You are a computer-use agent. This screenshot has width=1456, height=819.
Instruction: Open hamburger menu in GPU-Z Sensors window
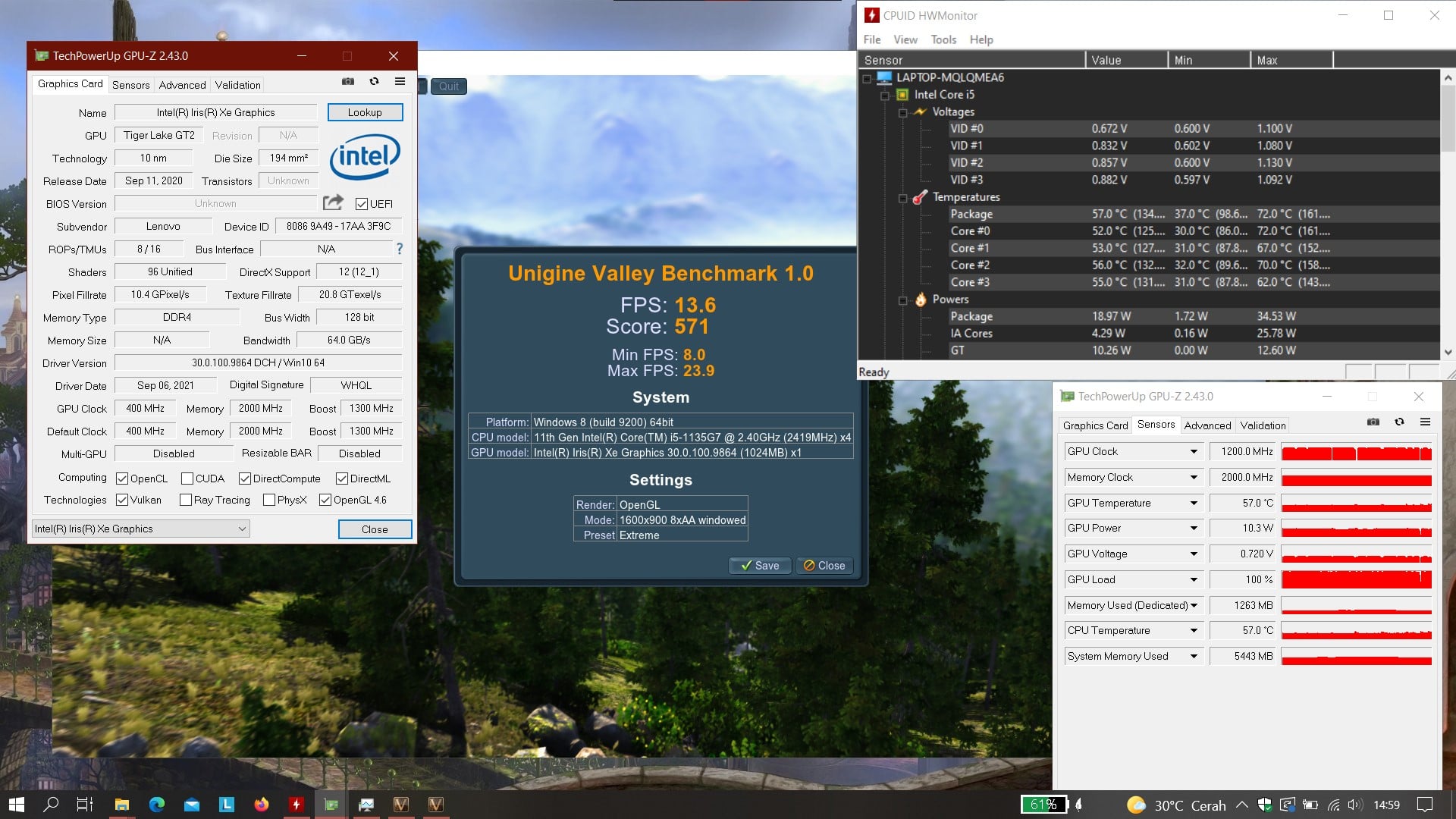[1426, 422]
